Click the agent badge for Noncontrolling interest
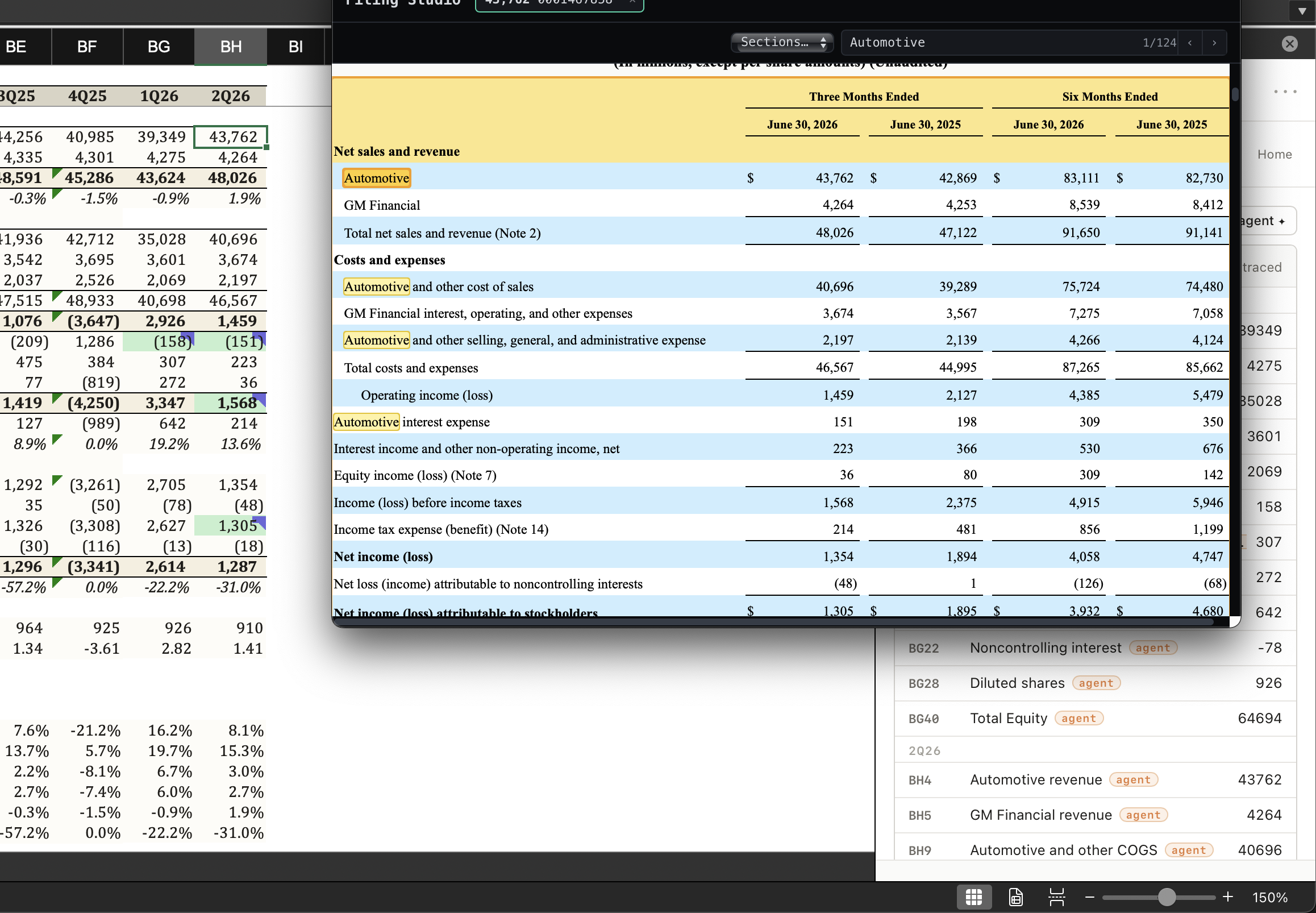Screen dimensions: 1316x913 pyautogui.click(x=1152, y=648)
